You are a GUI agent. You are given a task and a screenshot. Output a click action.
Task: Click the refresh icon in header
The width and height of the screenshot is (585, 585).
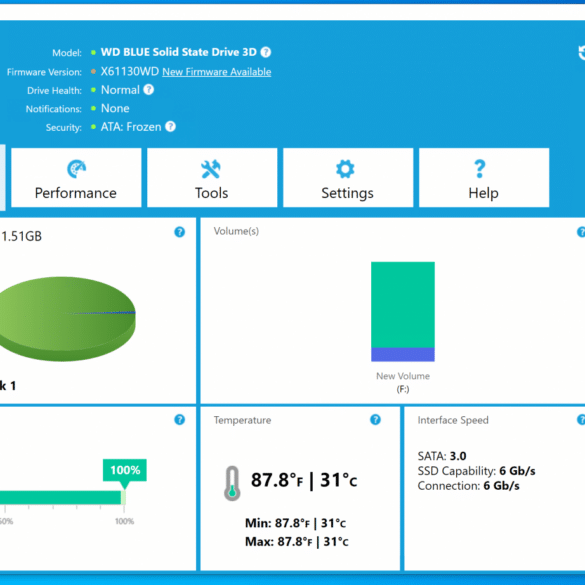(581, 53)
